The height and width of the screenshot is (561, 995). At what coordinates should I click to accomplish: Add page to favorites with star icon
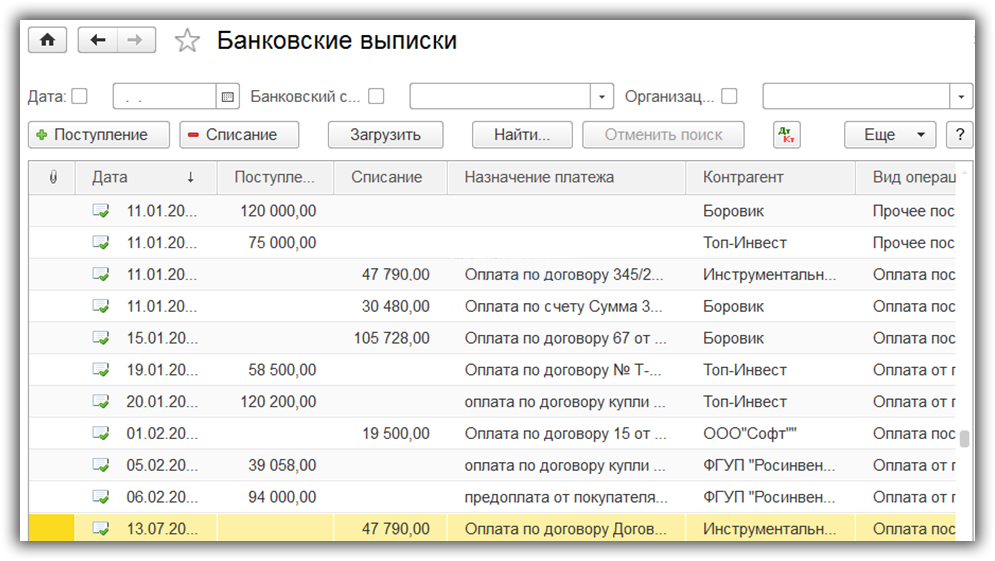(187, 41)
